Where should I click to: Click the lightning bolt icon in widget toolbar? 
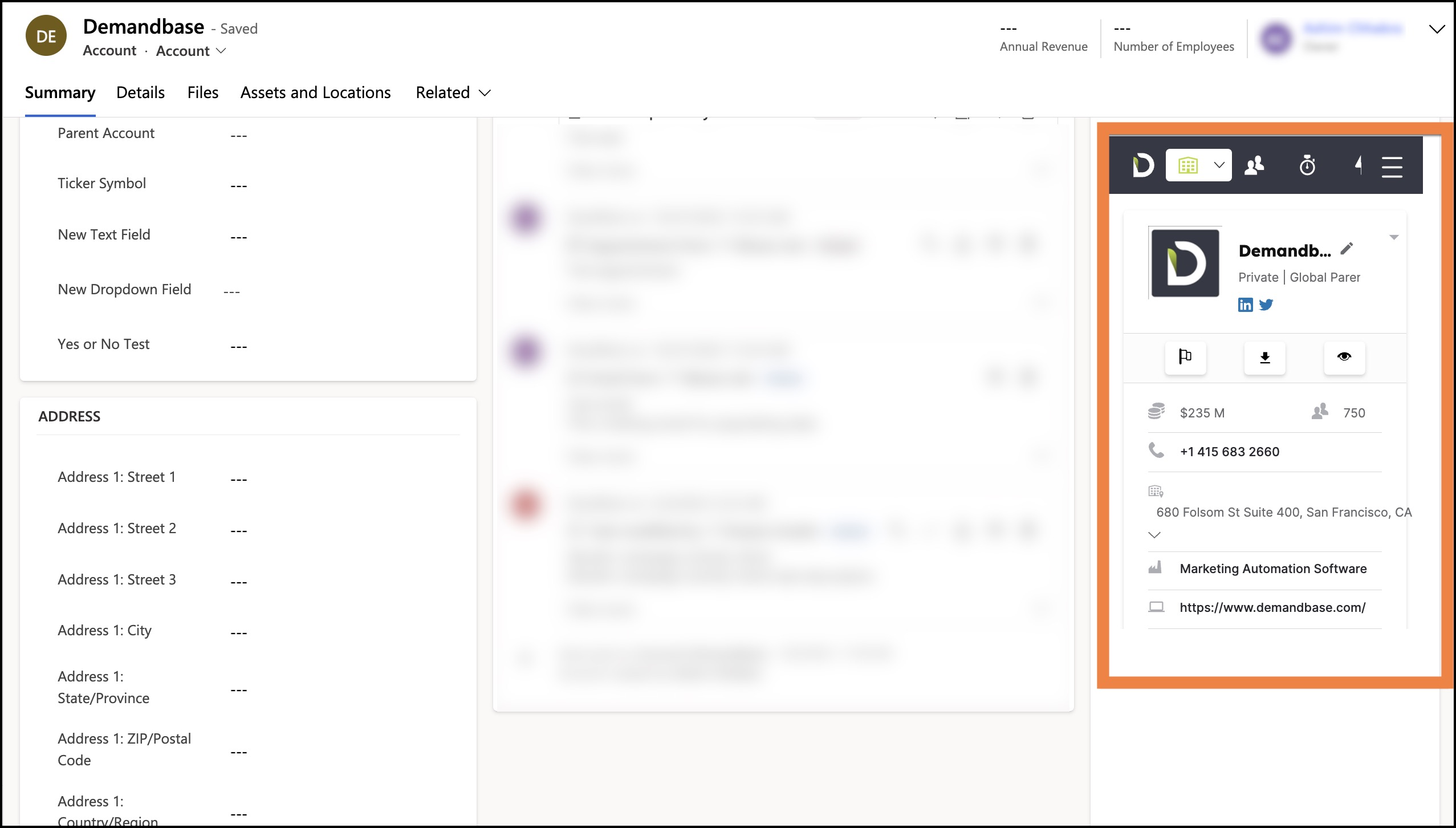coord(1359,165)
